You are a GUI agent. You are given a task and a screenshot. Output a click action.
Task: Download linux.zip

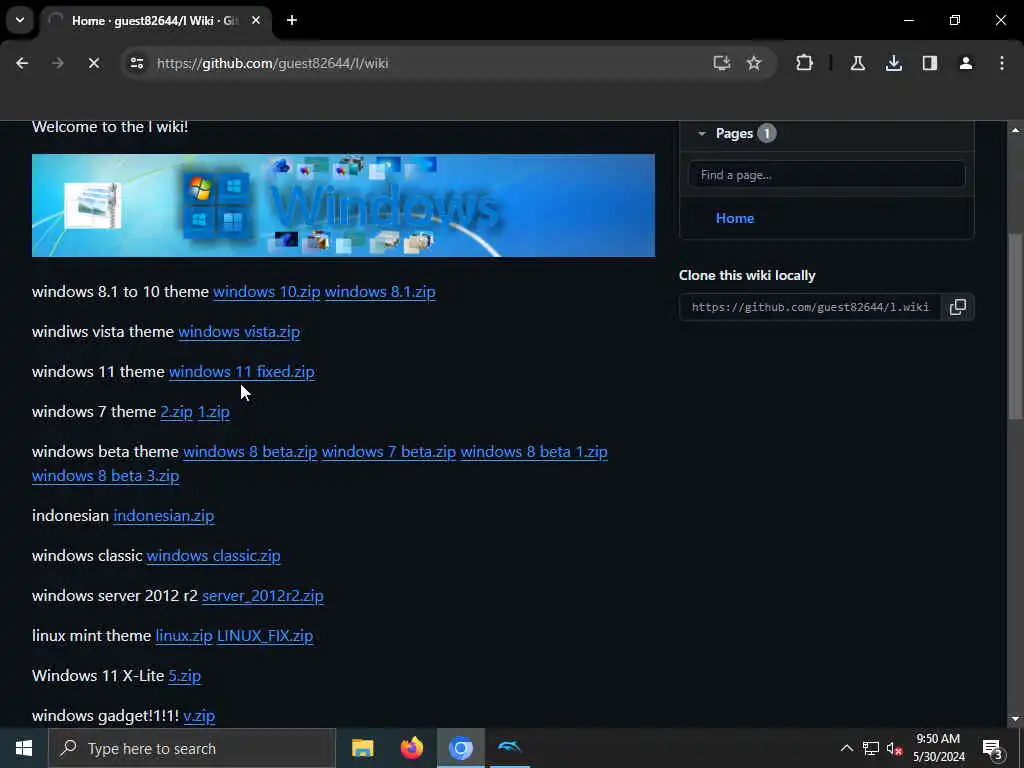tap(184, 635)
